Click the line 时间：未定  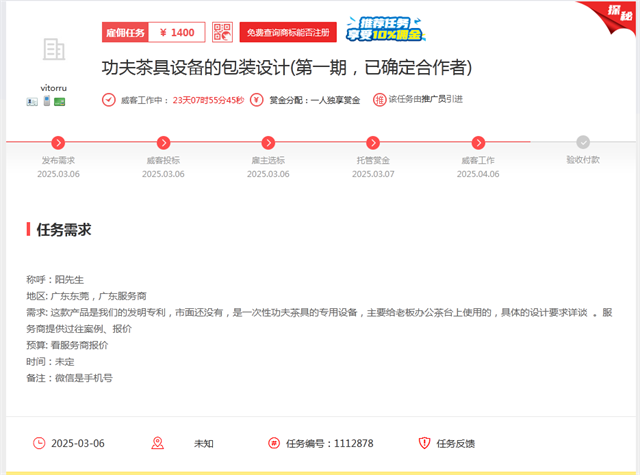pos(50,362)
